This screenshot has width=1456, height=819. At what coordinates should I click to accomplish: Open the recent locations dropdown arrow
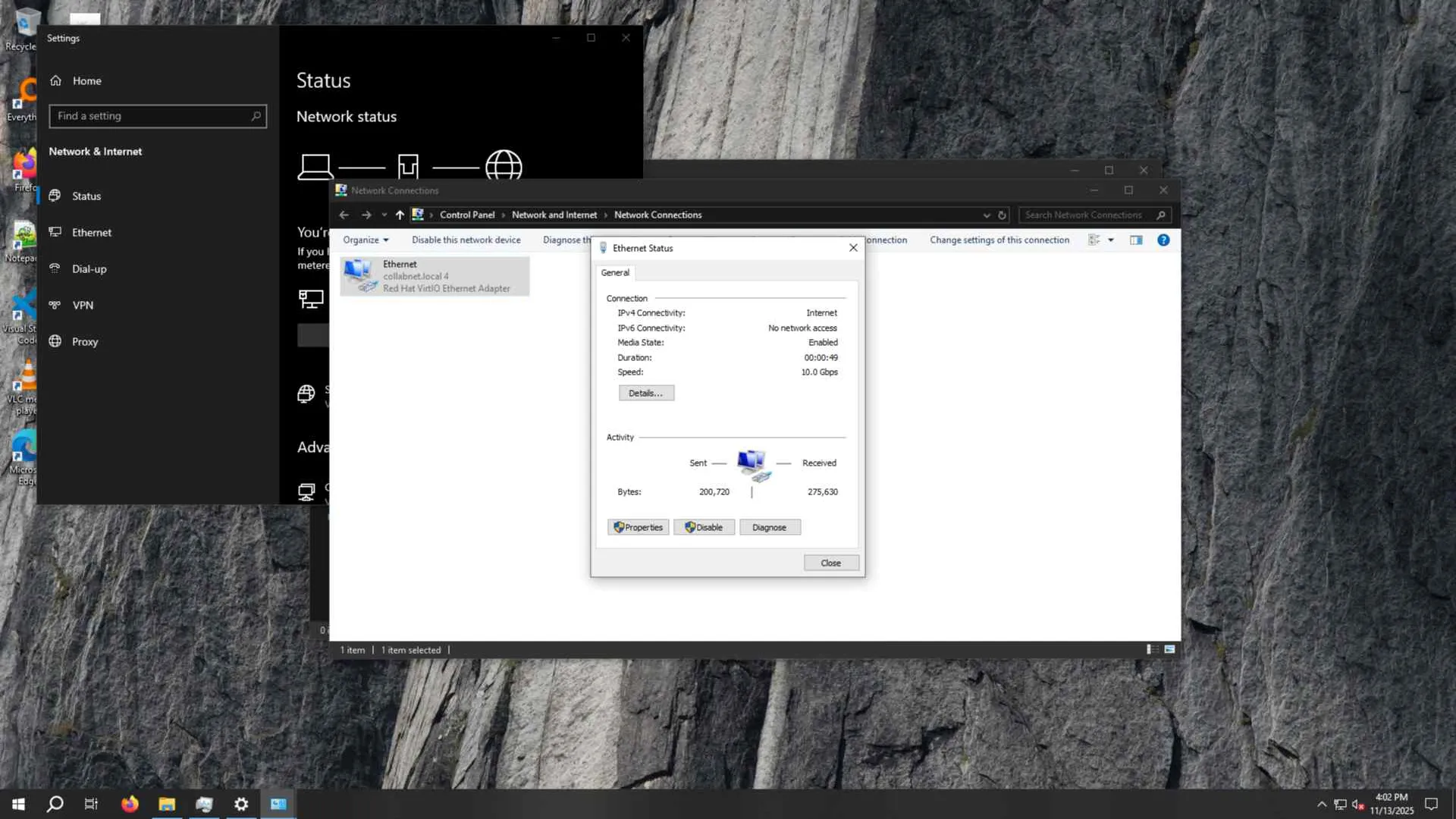(384, 215)
